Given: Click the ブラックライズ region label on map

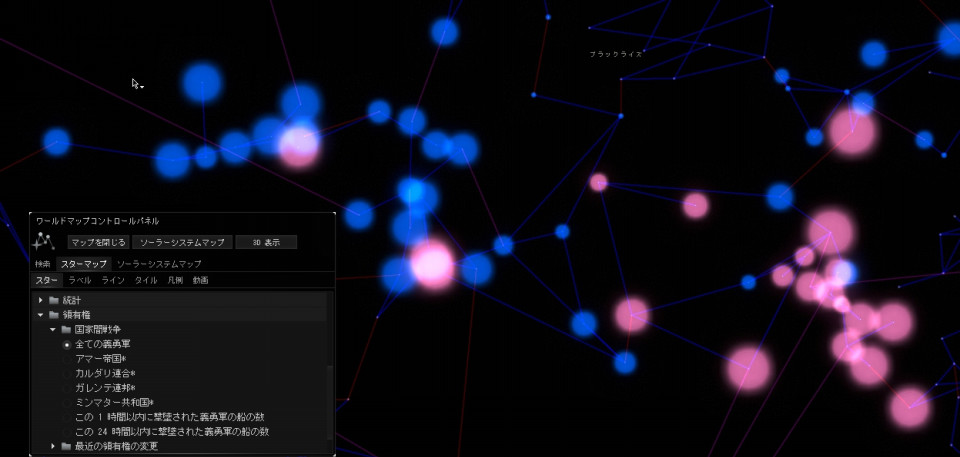Looking at the screenshot, I should coord(615,54).
